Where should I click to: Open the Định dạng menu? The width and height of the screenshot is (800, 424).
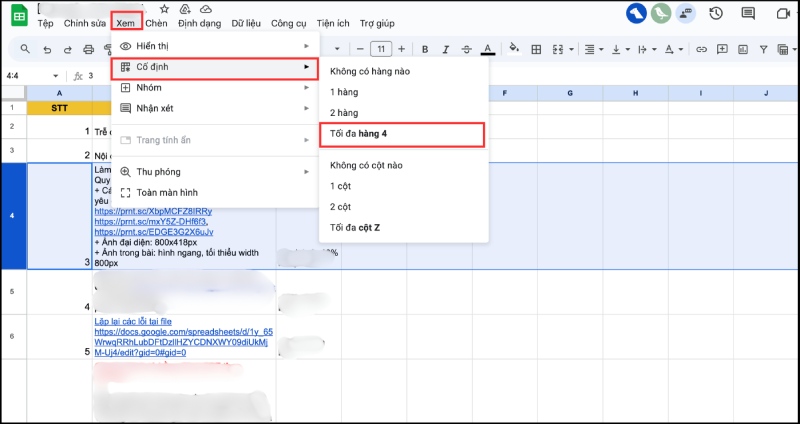click(x=199, y=23)
